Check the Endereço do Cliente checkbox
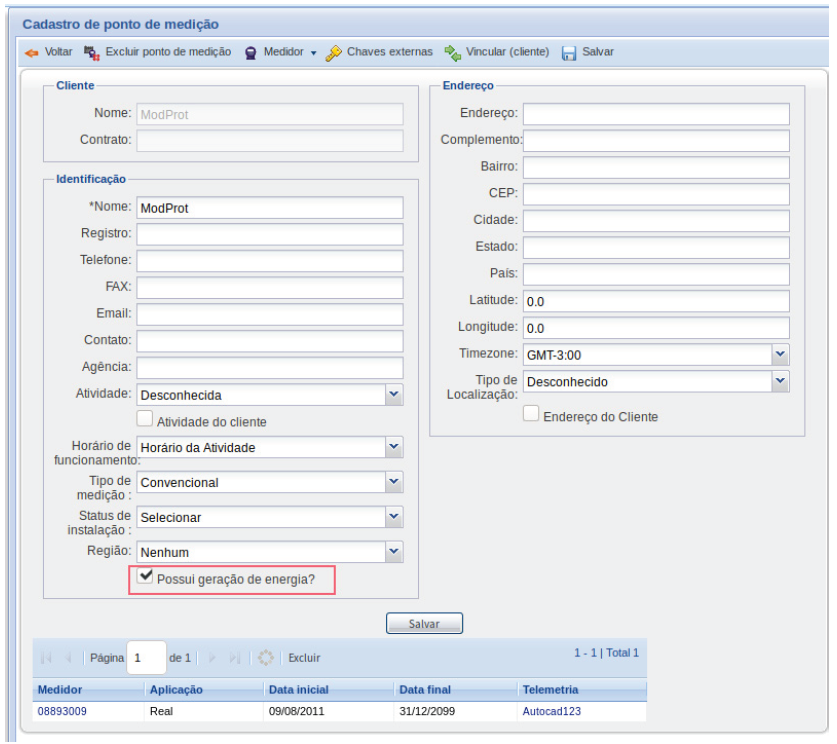 (x=532, y=415)
